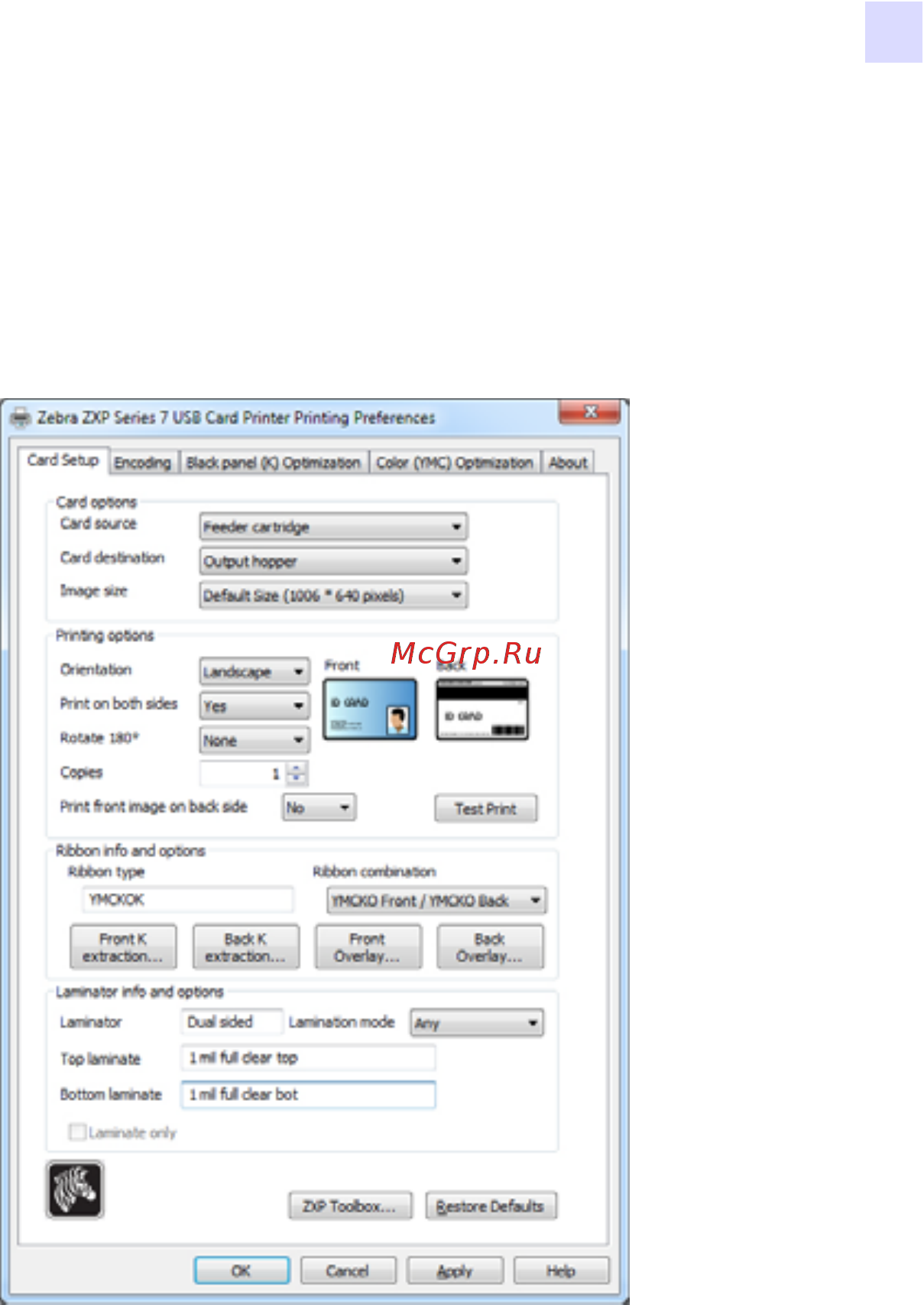Expand the Ribbon combination dropdown
This screenshot has width=924, height=1305.
click(436, 901)
